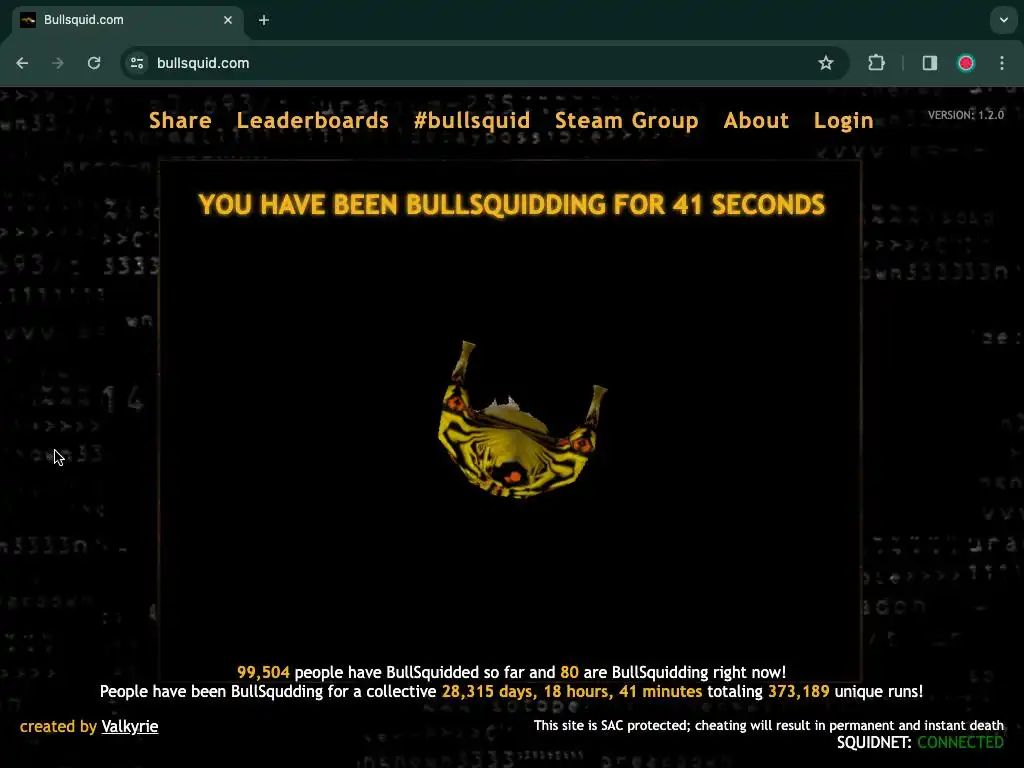Image resolution: width=1024 pixels, height=768 pixels.
Task: Close the Bullsquid.com tab
Action: (x=228, y=20)
